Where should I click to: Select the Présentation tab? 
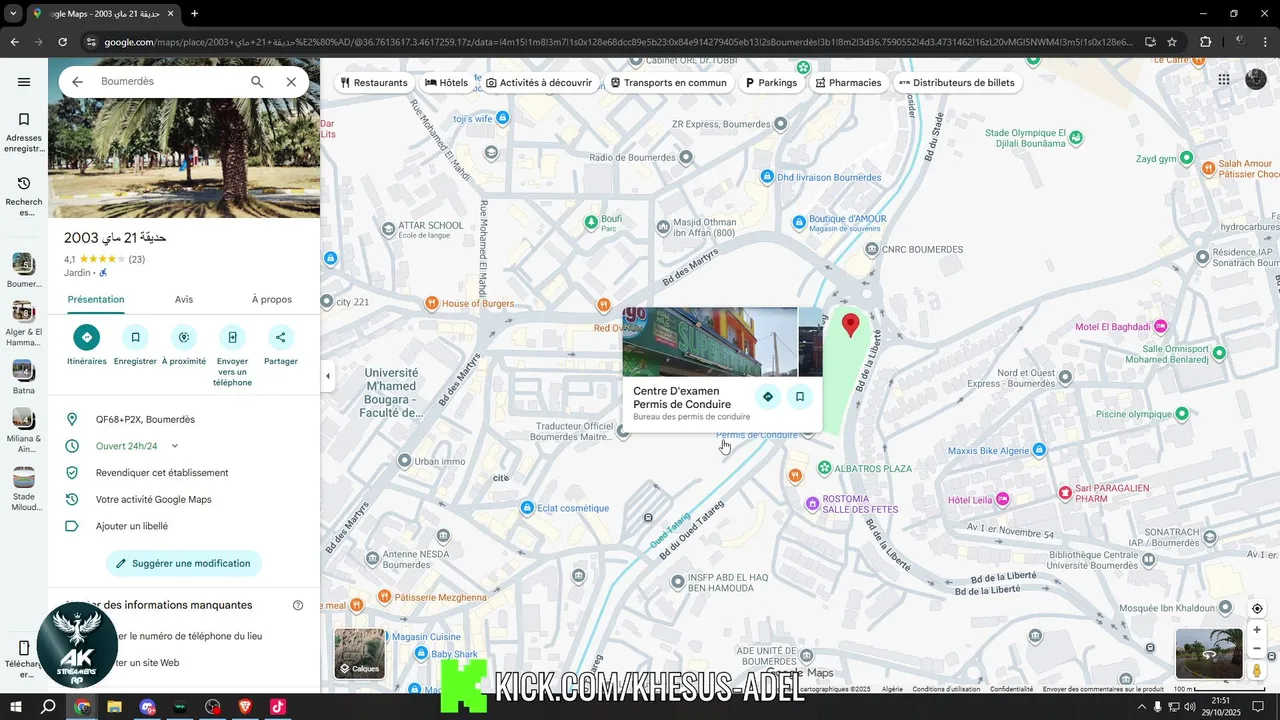[x=96, y=299]
